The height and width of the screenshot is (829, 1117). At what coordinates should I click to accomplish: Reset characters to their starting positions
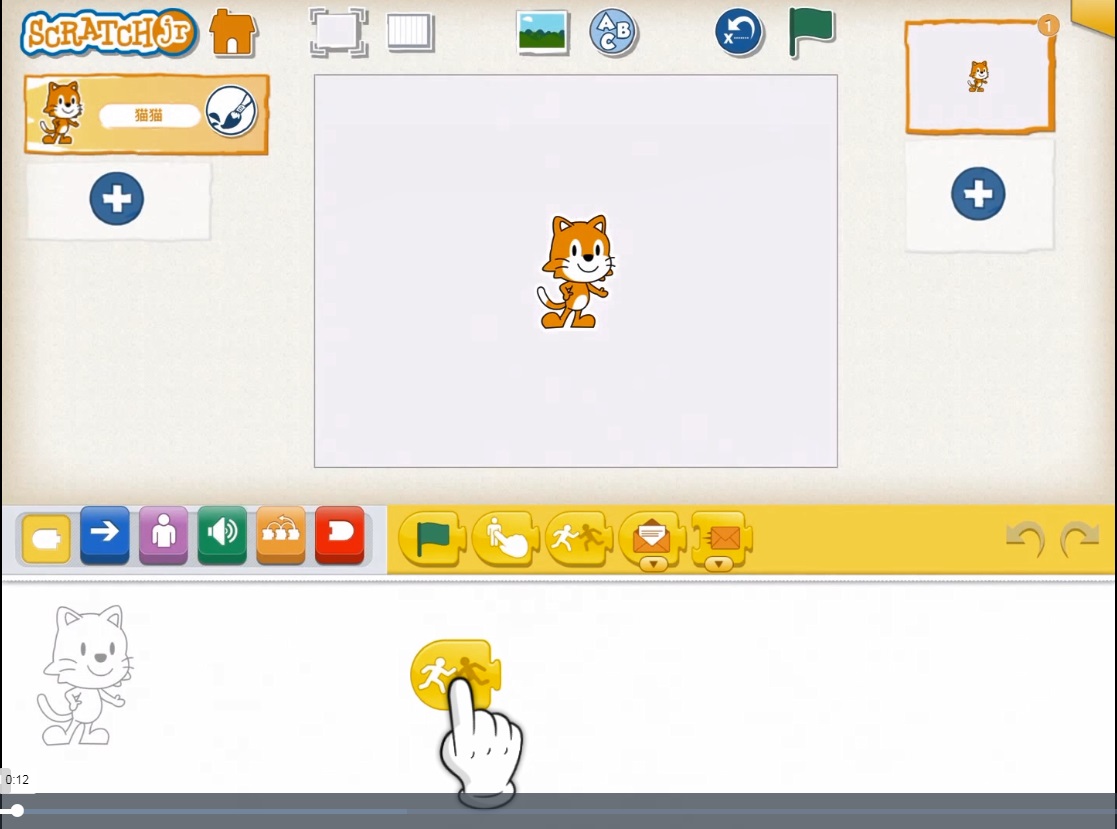click(739, 32)
